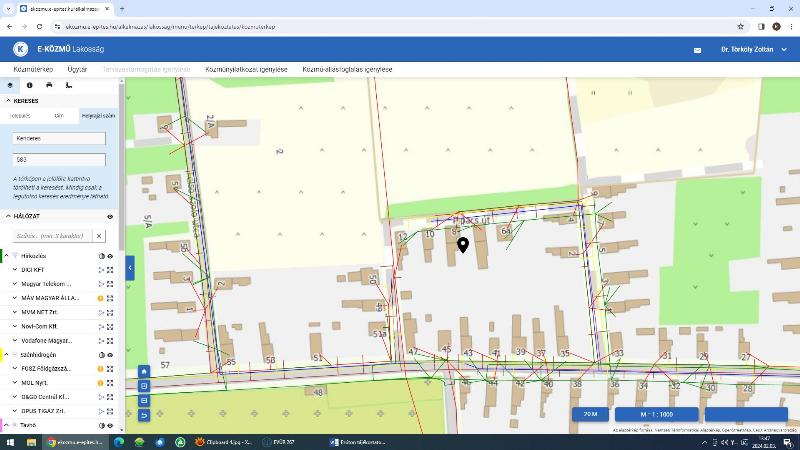Zoom to extent of Magyar Telekom layer
Screen dimensions: 800x450
(x=110, y=284)
